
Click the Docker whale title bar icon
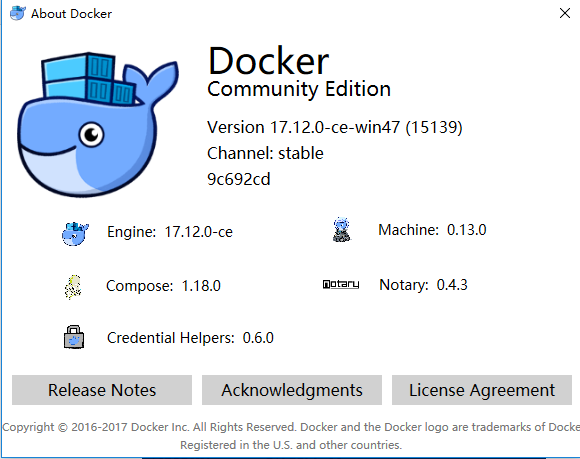(x=17, y=13)
